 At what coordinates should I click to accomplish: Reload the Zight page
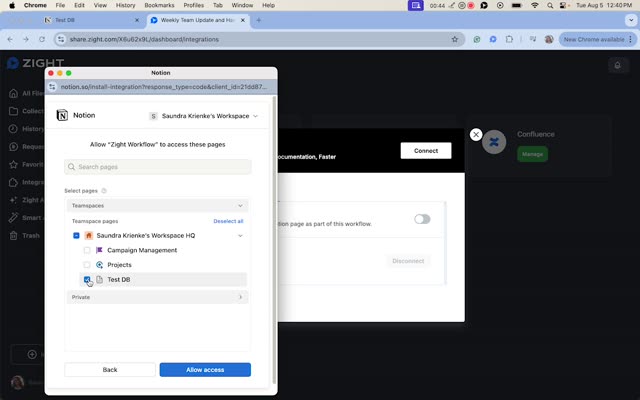(42, 39)
